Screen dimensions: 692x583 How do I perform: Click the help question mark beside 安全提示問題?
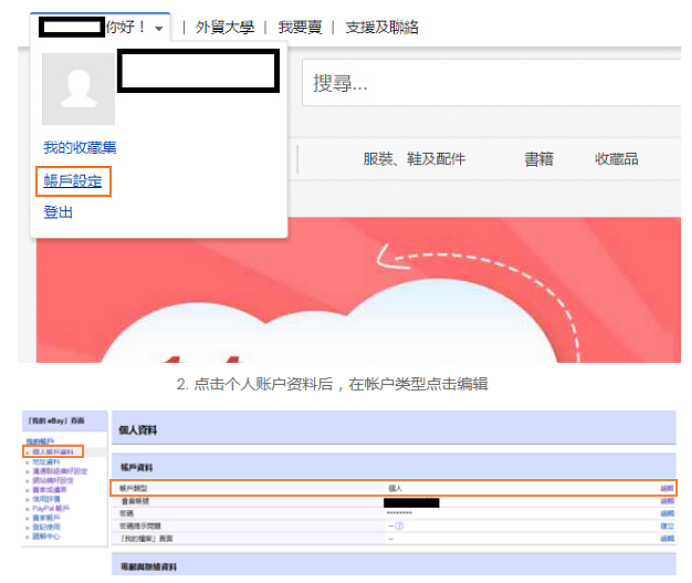(400, 525)
